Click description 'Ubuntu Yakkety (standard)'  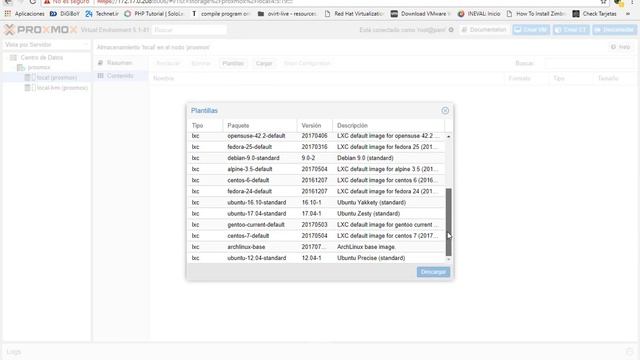(x=371, y=202)
